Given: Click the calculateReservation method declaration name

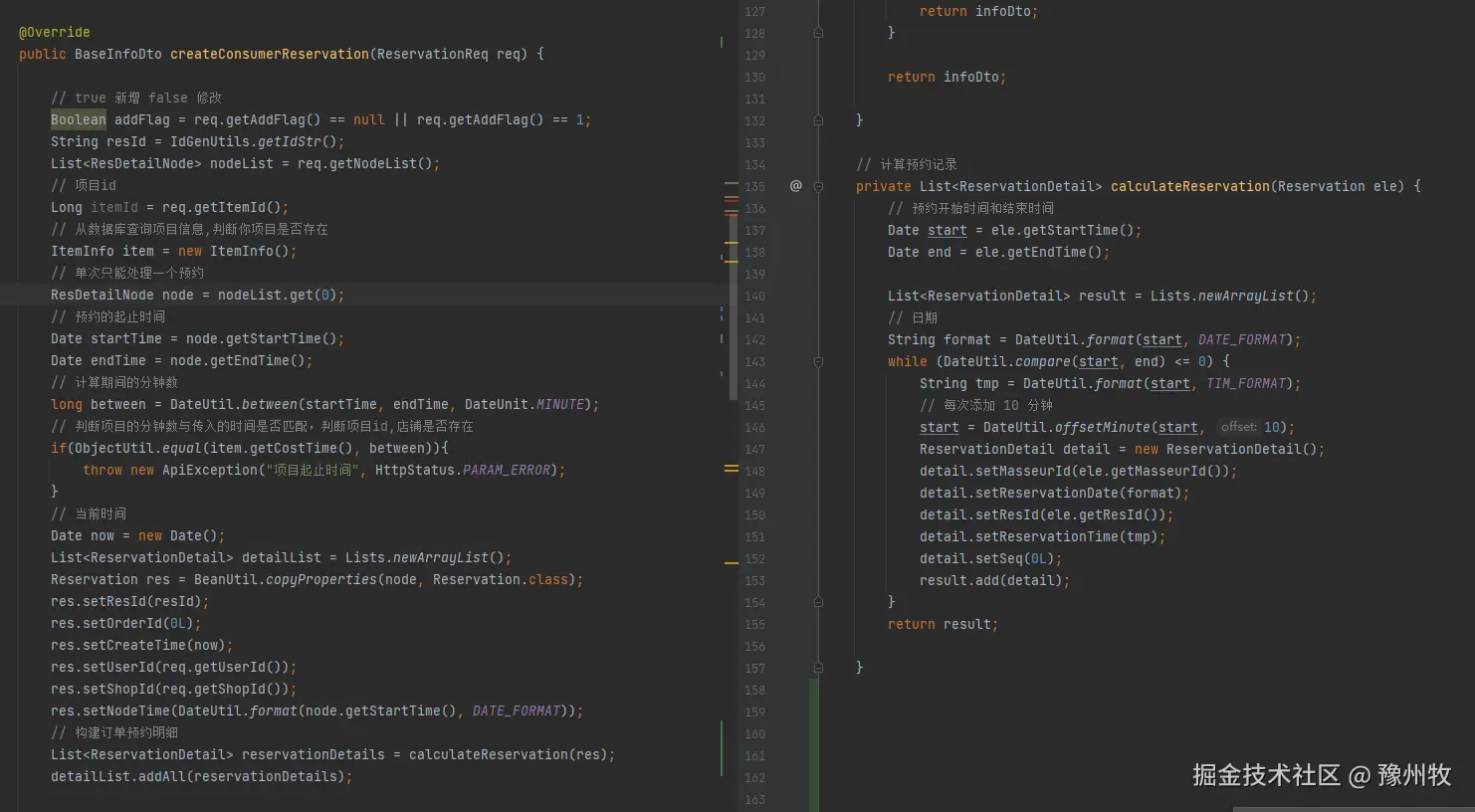Looking at the screenshot, I should pyautogui.click(x=1190, y=186).
